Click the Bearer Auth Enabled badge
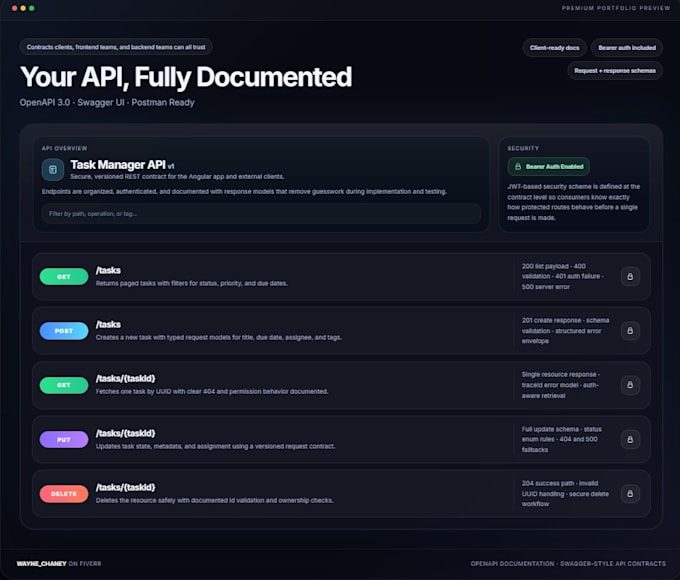 coord(549,167)
